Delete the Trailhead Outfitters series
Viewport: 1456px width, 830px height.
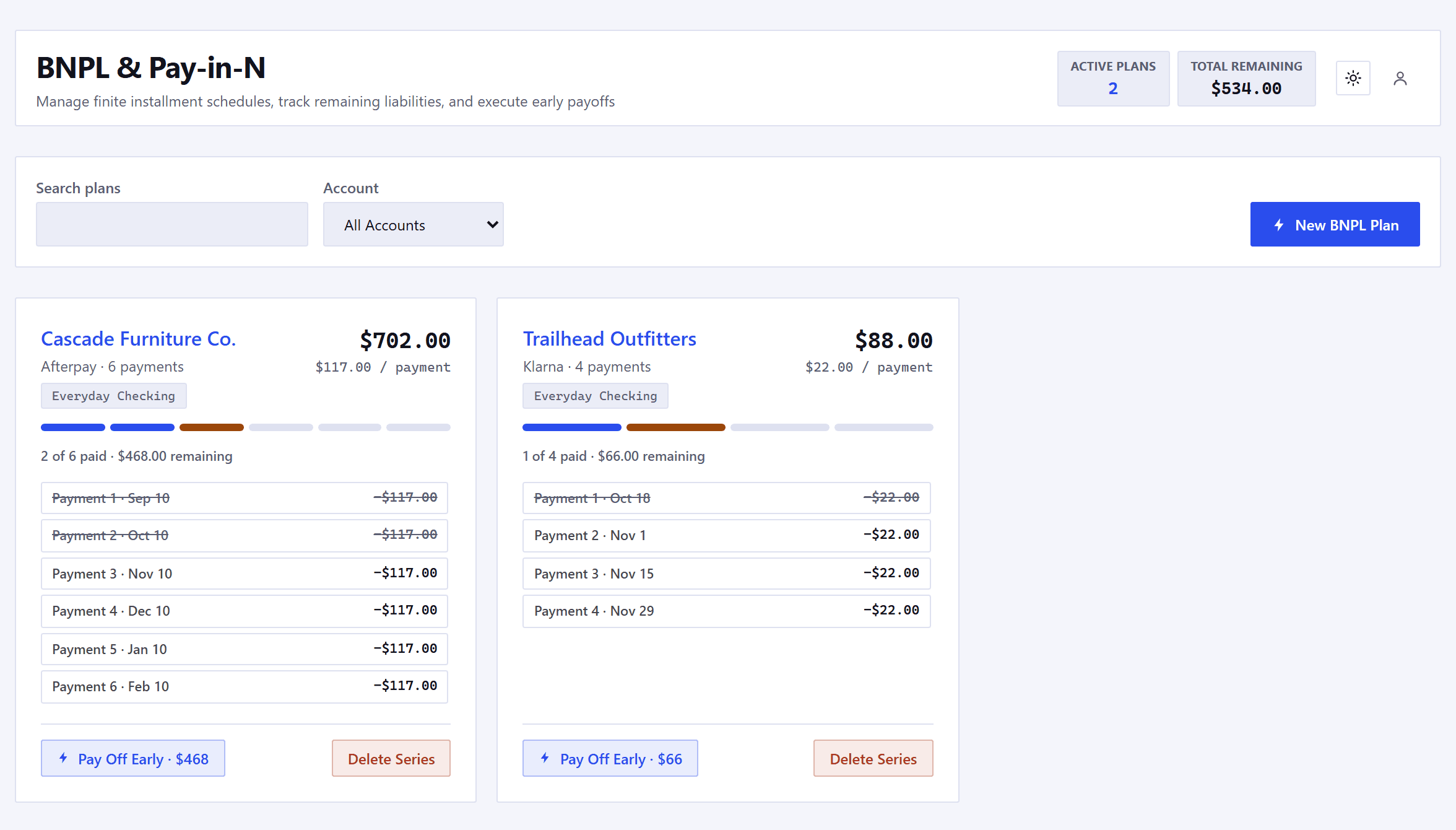(873, 758)
